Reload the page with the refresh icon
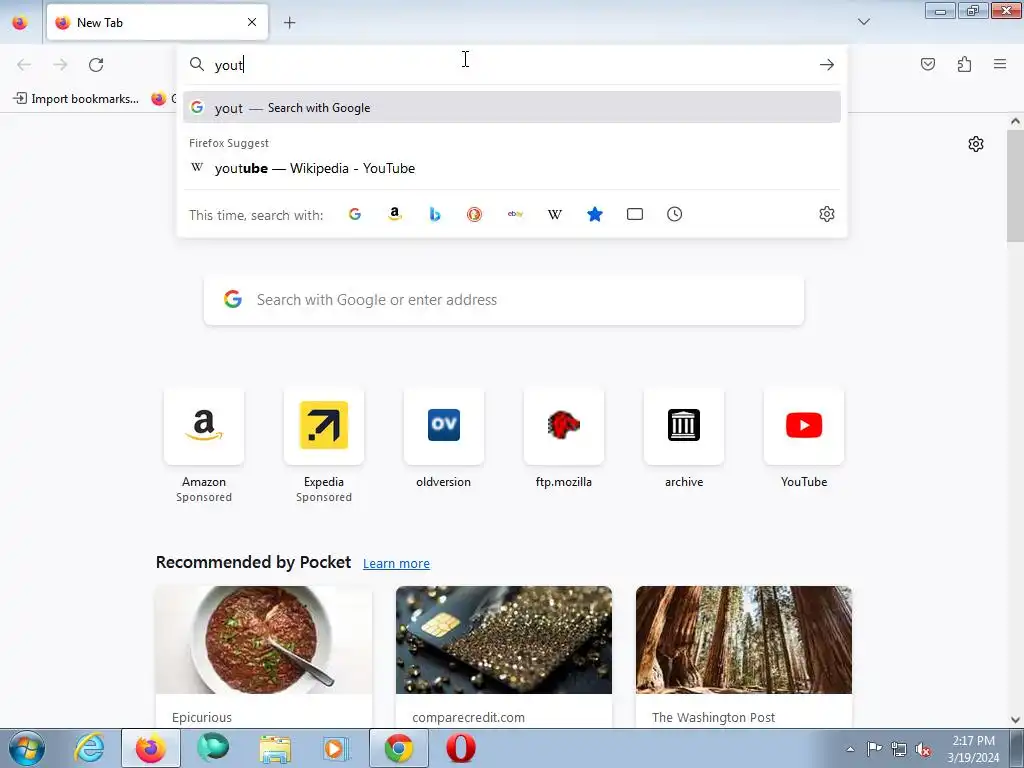Screen dimensions: 1024x768 96,65
